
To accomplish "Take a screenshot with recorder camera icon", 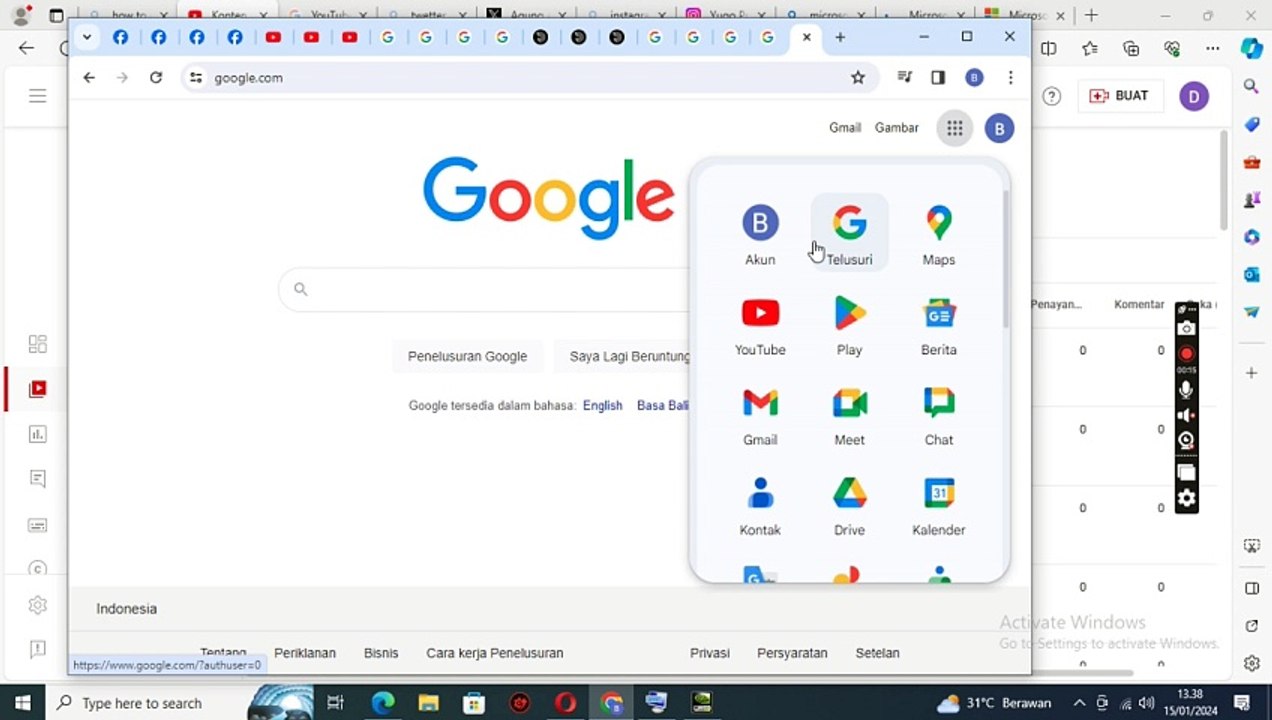I will point(1186,329).
